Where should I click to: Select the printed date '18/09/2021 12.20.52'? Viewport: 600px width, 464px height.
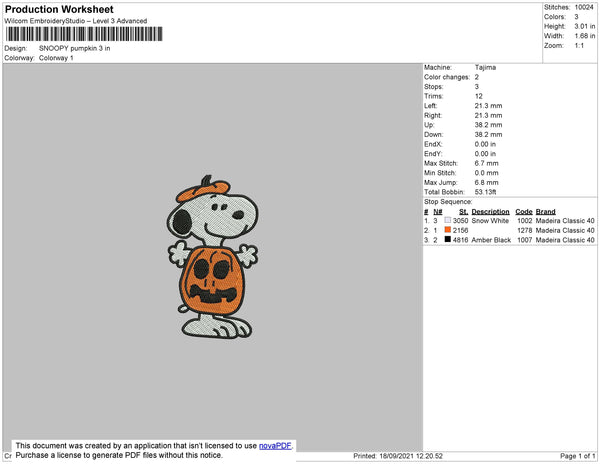(411, 456)
